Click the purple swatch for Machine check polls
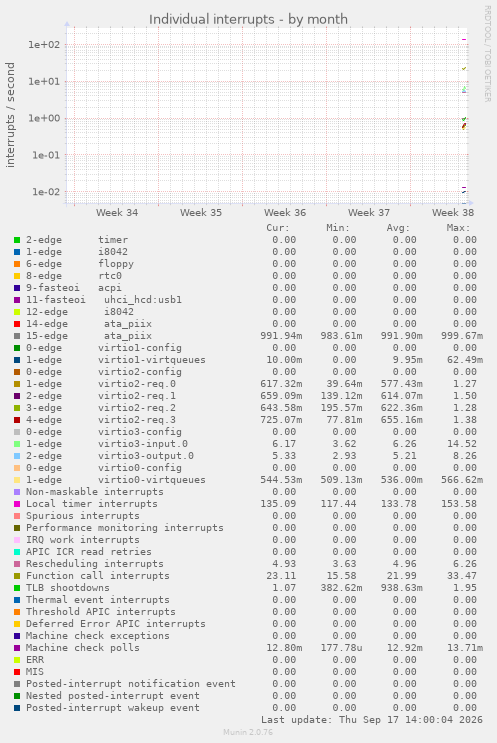497x743 pixels. click(17, 648)
